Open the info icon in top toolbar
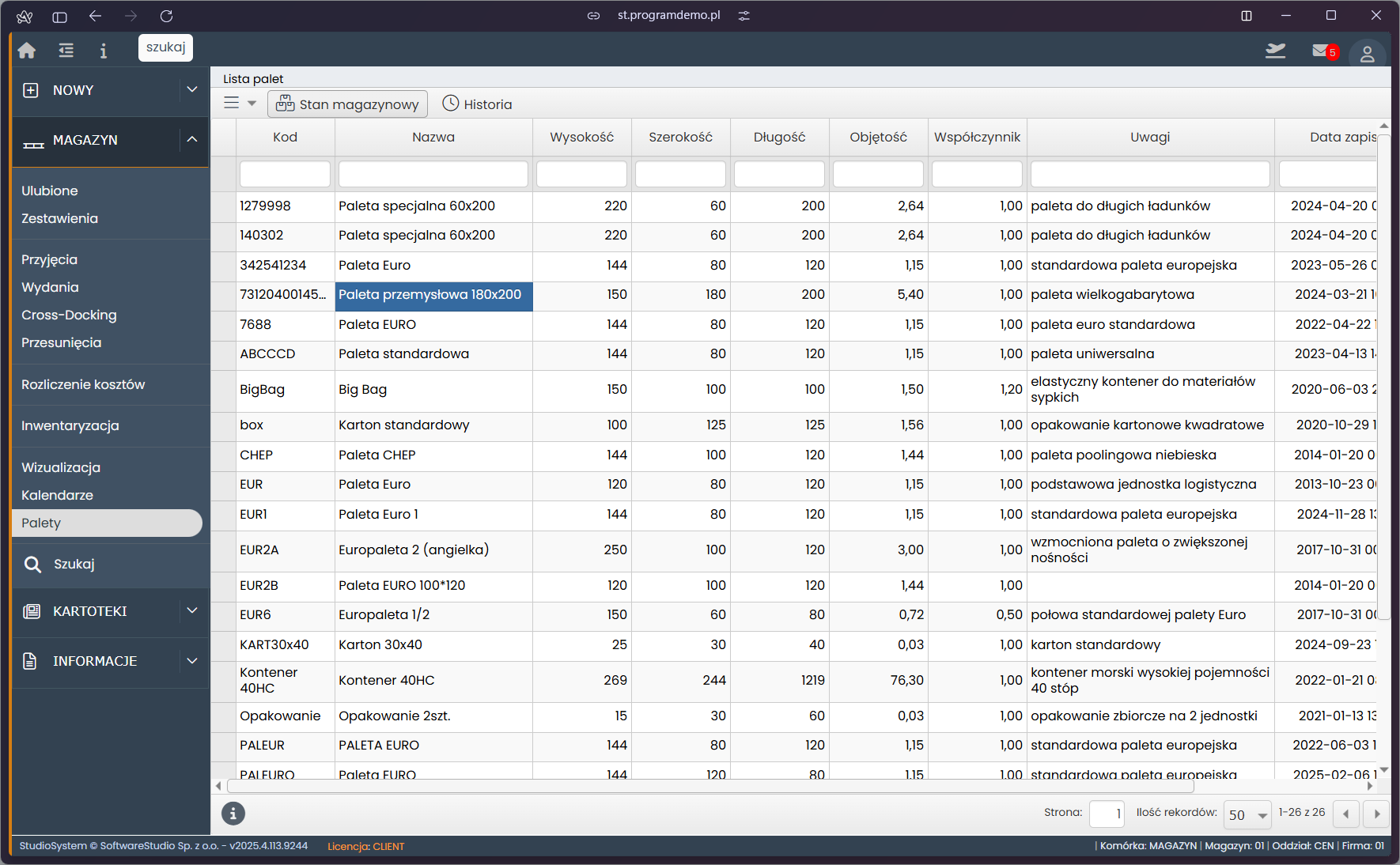Screen dimensions: 1400x865 tap(103, 51)
